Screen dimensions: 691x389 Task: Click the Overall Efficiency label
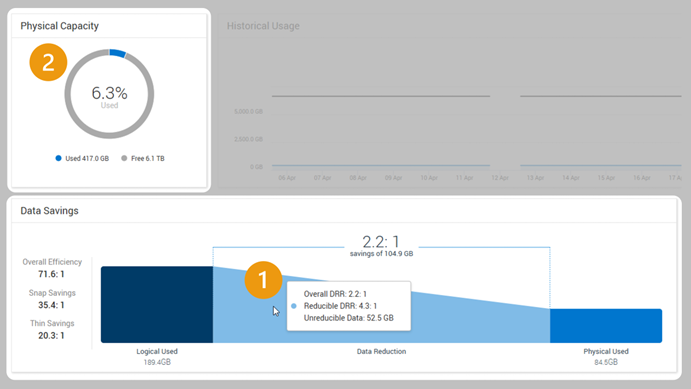(52, 262)
